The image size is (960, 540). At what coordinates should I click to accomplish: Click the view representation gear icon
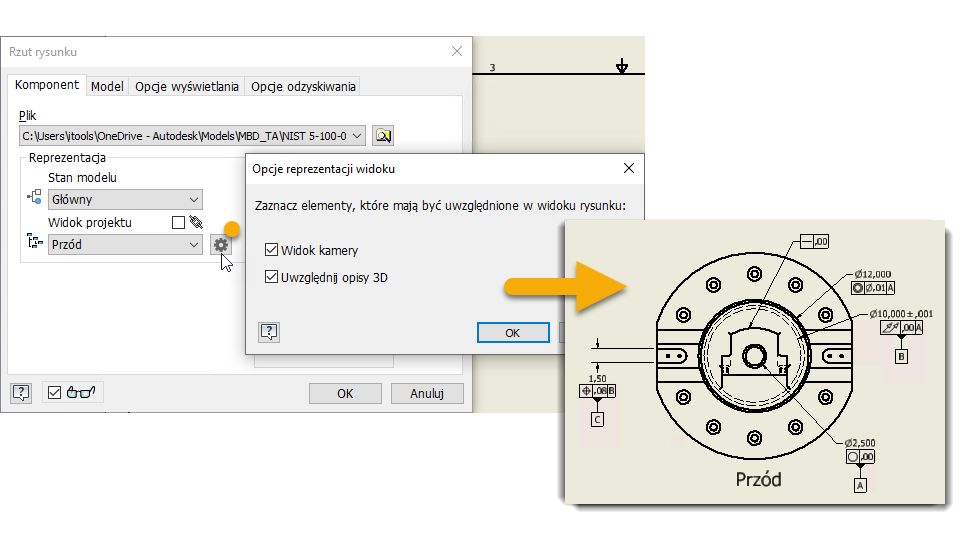220,245
